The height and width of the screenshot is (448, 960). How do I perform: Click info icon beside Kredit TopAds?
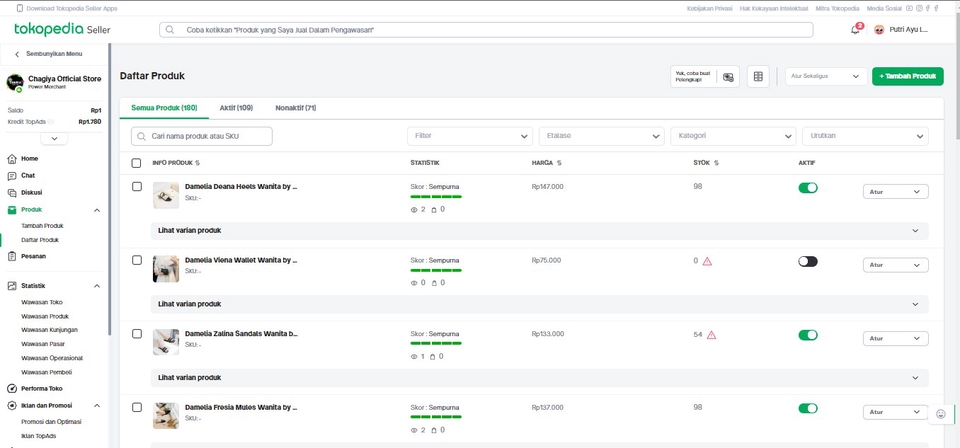point(51,122)
